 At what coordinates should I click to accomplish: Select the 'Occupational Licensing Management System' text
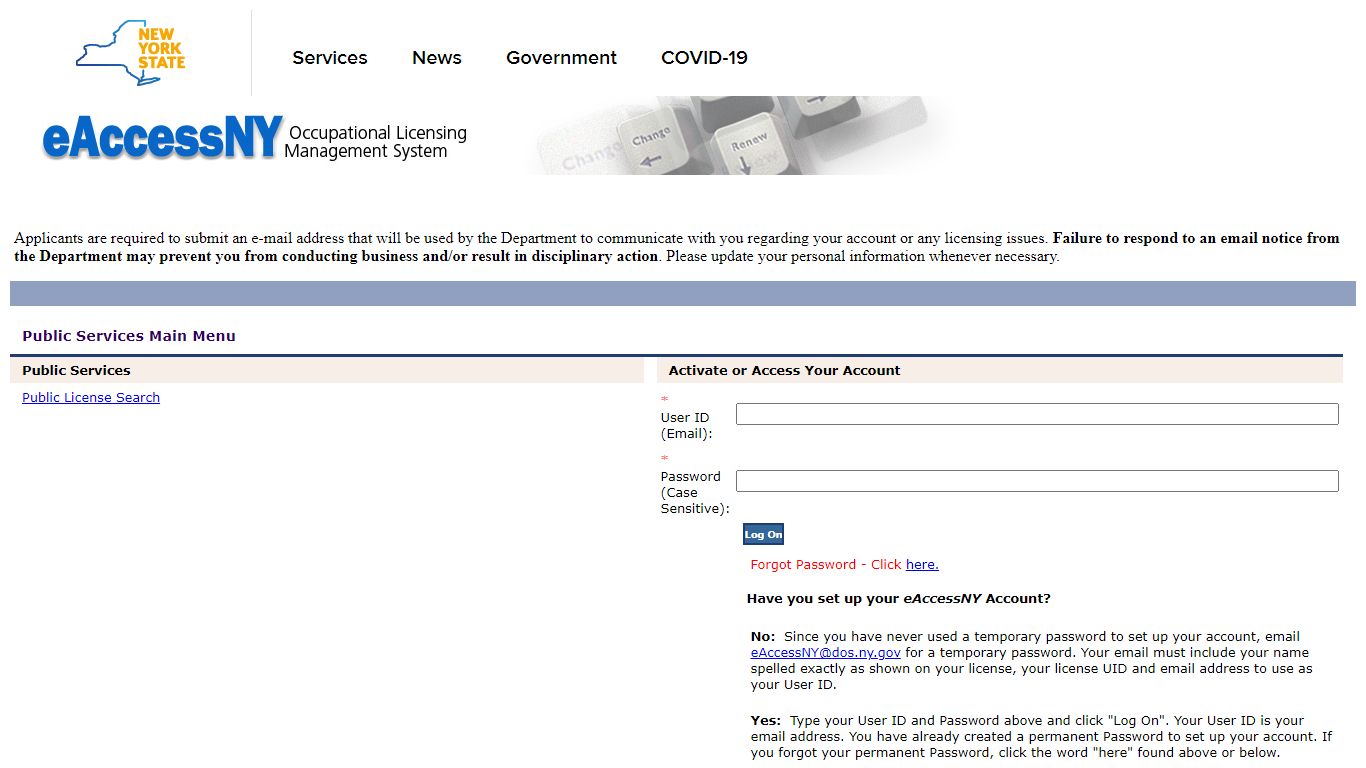376,142
